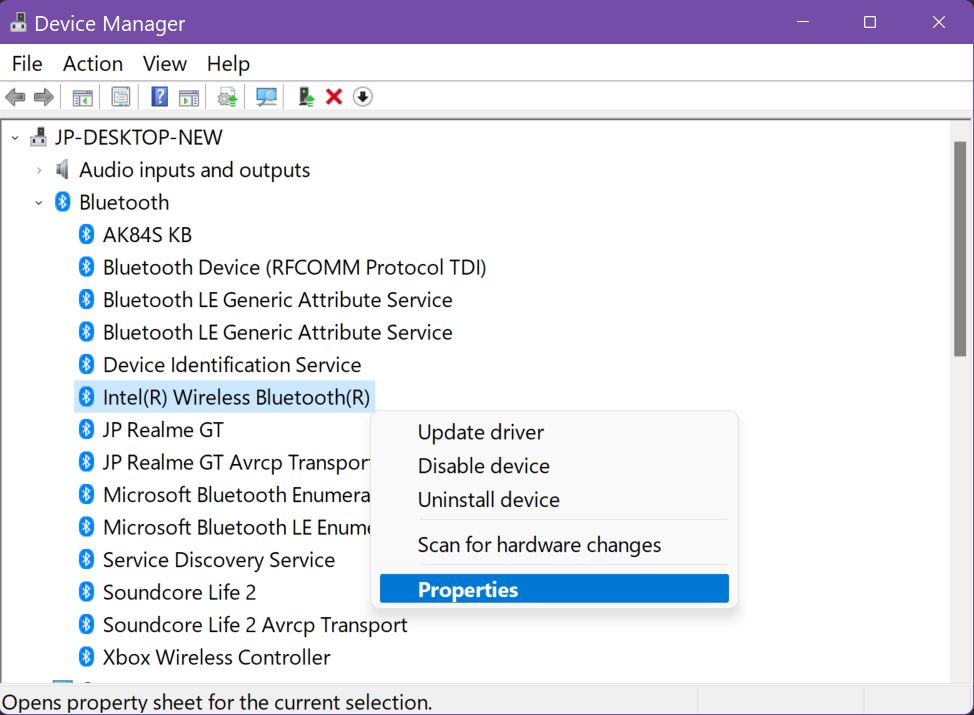This screenshot has height=715, width=974.
Task: Click the Disable device down-arrow icon
Action: (361, 96)
